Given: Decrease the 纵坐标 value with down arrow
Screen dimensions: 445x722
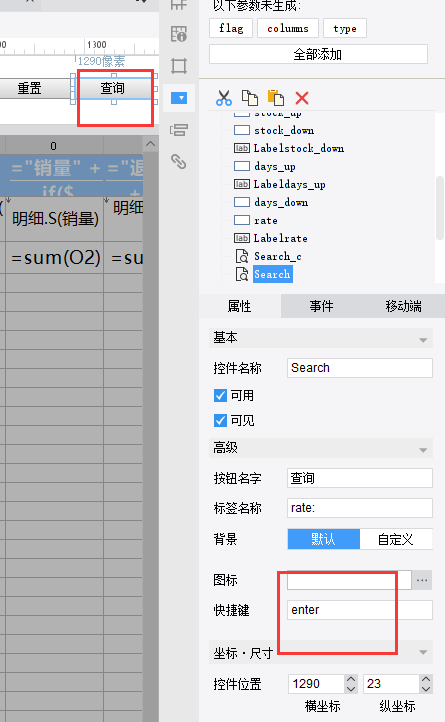Looking at the screenshot, I should click(426, 689).
